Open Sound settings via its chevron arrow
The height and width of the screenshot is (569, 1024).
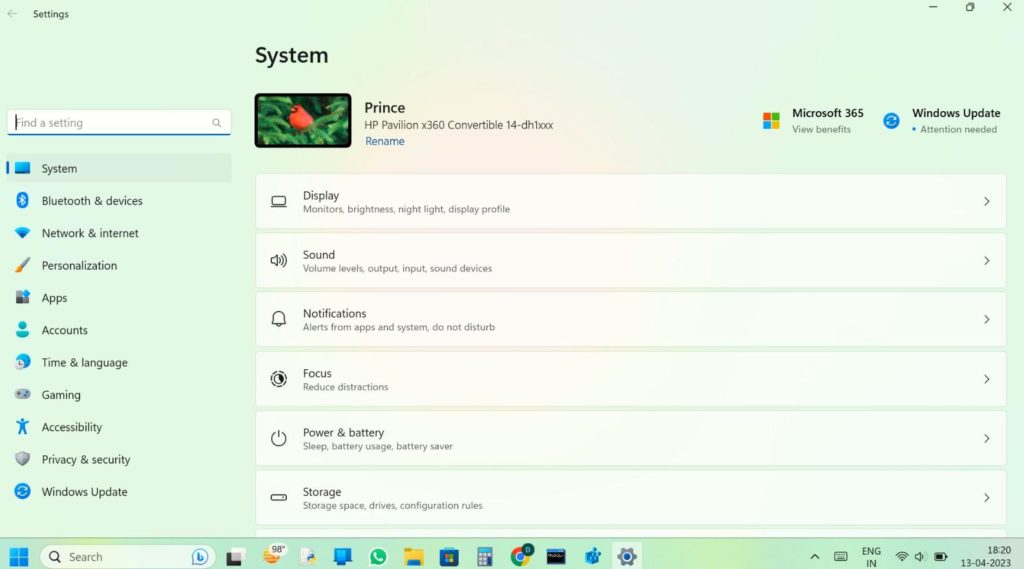pyautogui.click(x=986, y=261)
